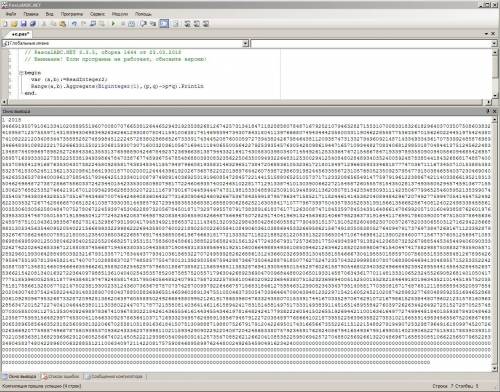Click the Step Into debug icon

pyautogui.click(x=153, y=24)
